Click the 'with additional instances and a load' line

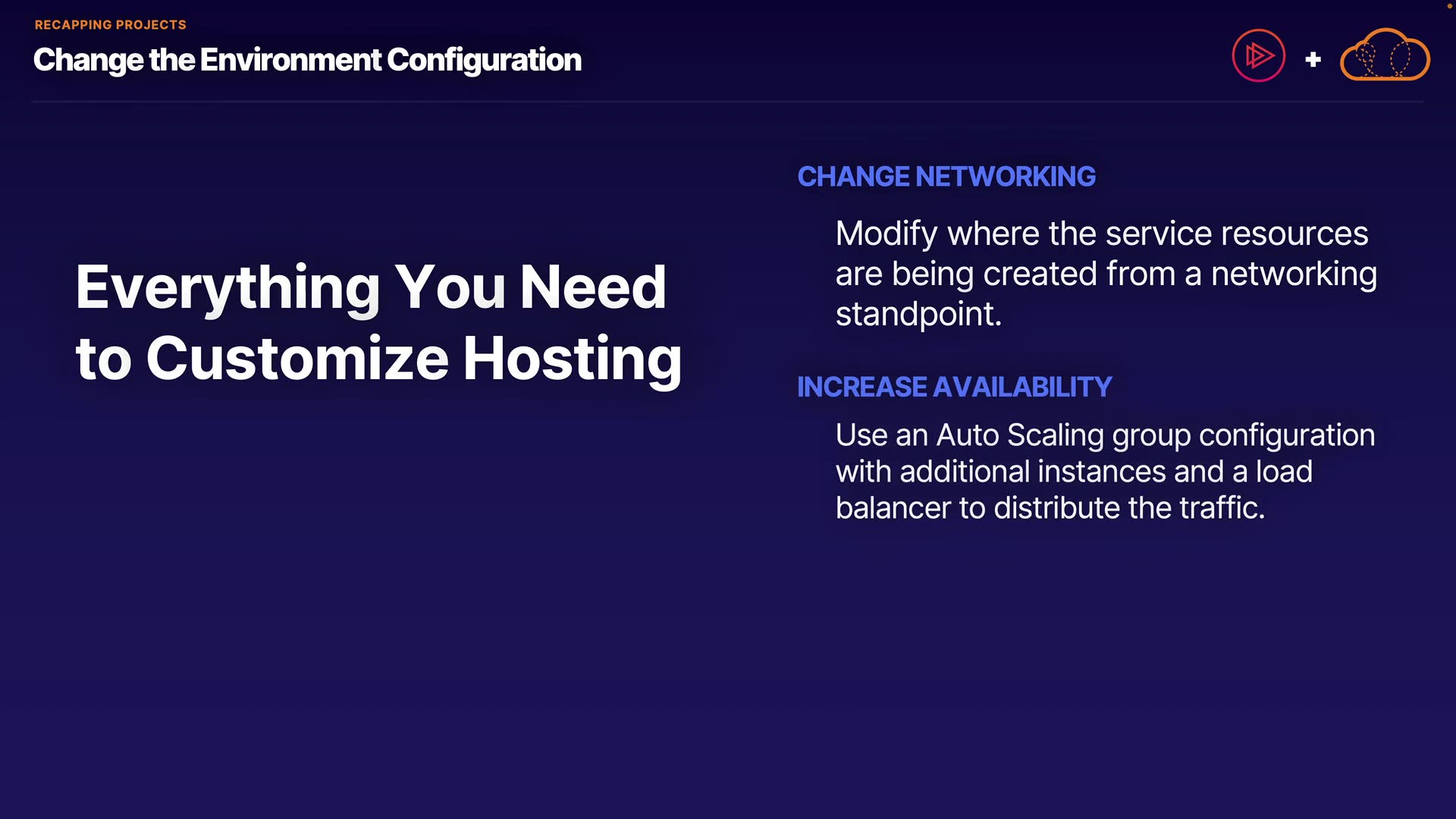click(1073, 472)
